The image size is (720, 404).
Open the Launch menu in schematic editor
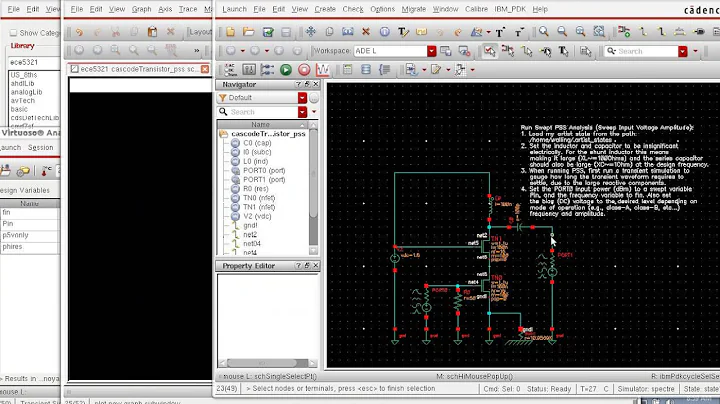234,9
